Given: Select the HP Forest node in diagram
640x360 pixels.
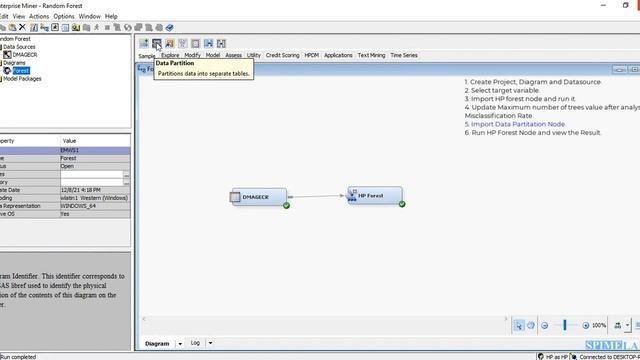Looking at the screenshot, I should click(x=375, y=196).
